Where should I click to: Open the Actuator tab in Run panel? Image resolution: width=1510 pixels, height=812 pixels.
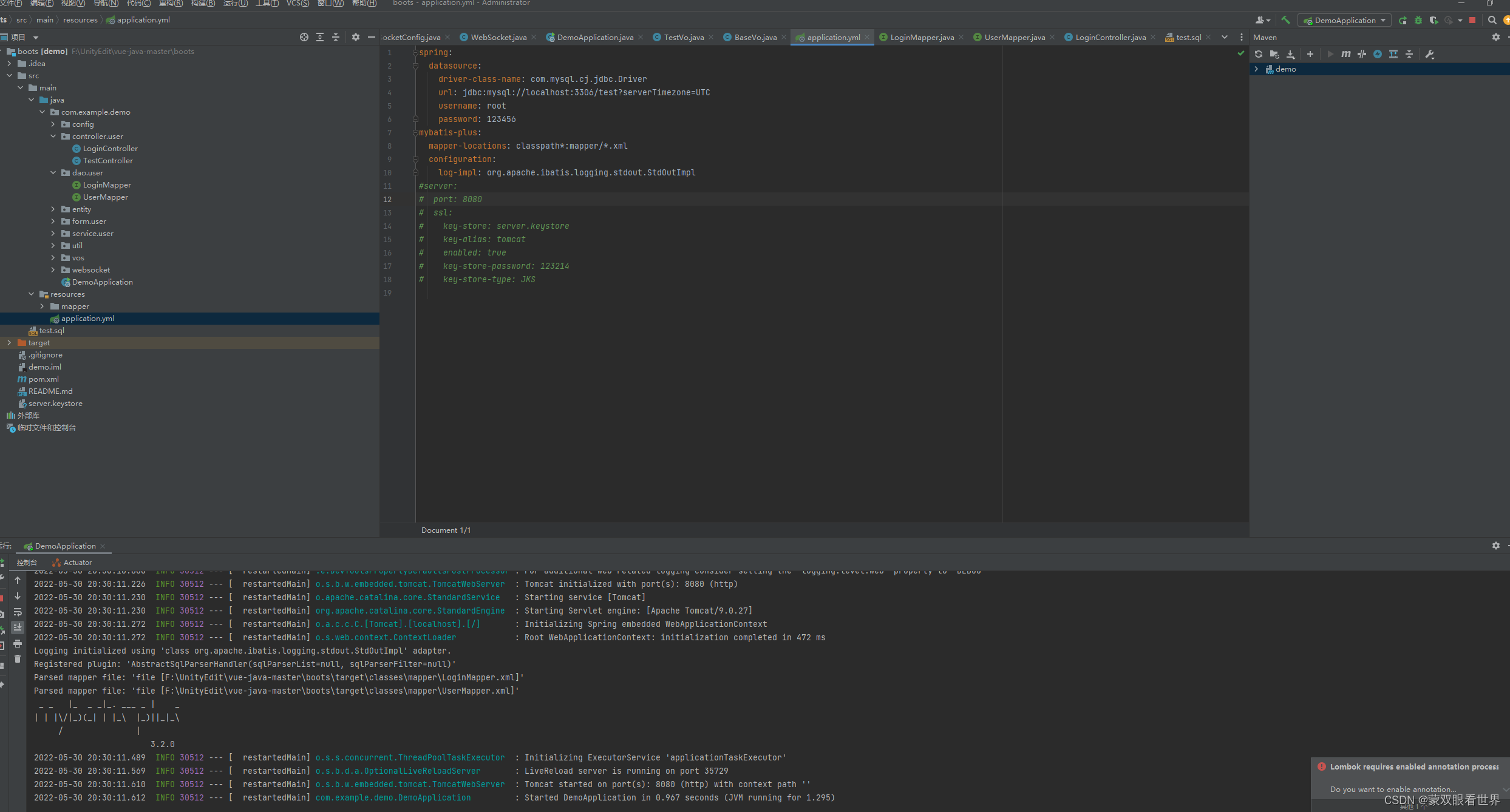click(x=77, y=563)
